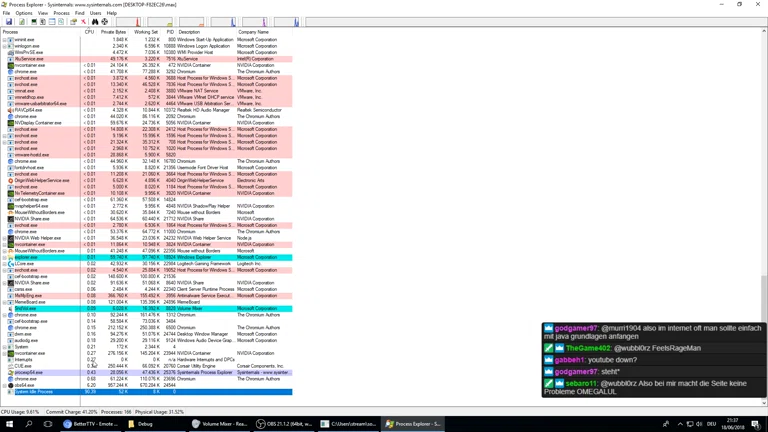Collapse the winlogon.exe tree node
Screen dimensions: 768x432
[x=5, y=46]
